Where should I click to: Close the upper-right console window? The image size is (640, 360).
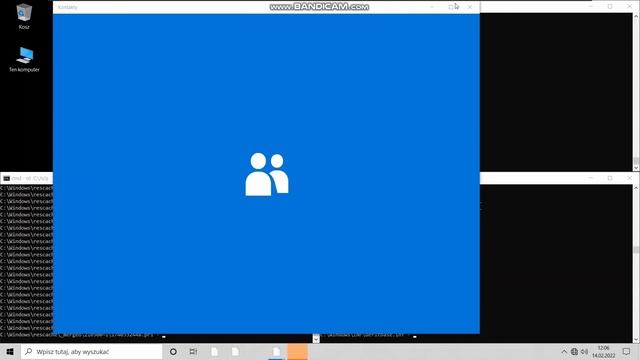[629, 7]
